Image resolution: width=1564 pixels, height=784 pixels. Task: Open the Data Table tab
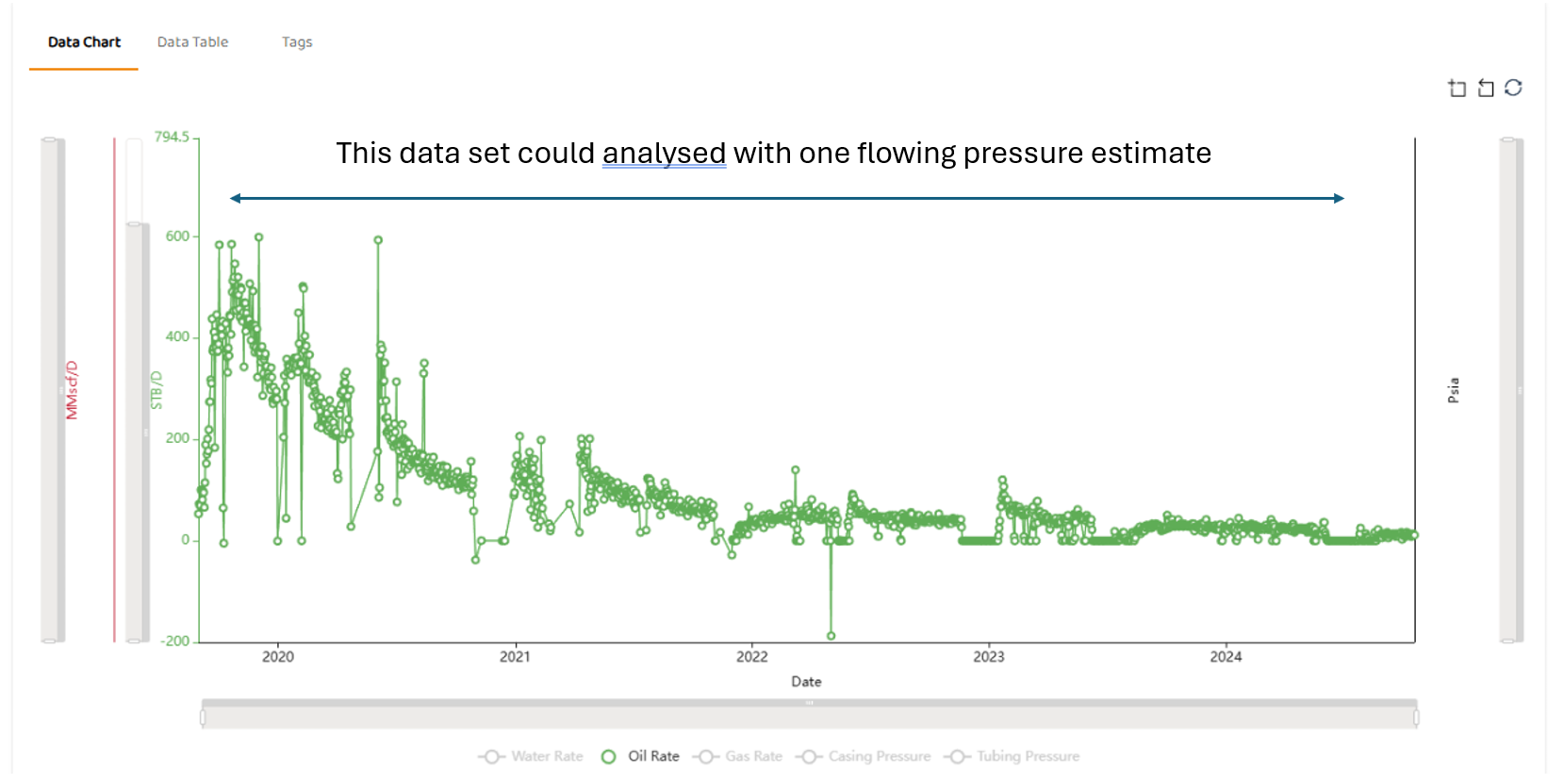[192, 42]
